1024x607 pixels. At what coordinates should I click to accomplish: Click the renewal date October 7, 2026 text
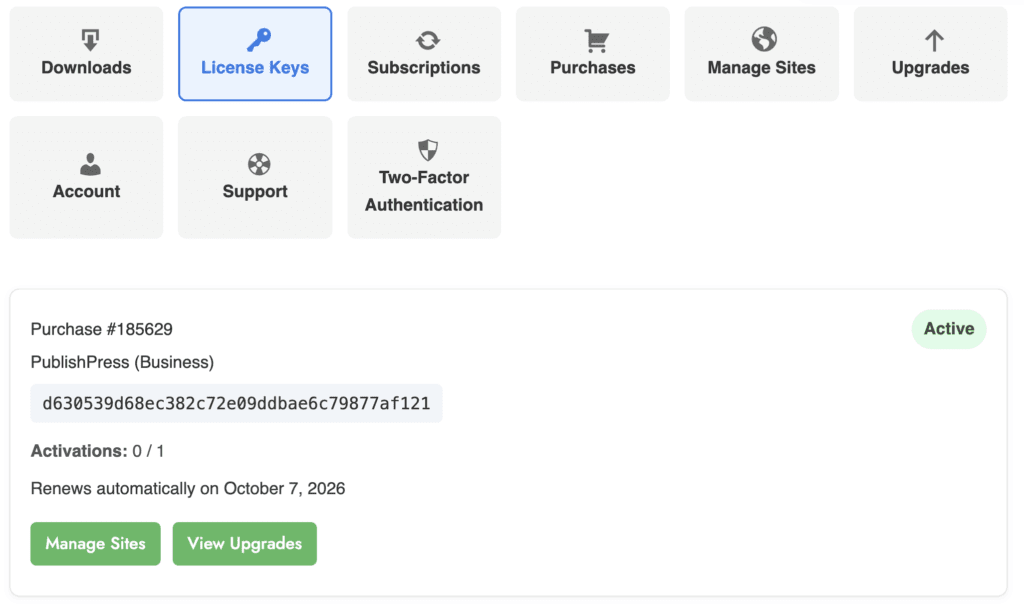tap(284, 489)
